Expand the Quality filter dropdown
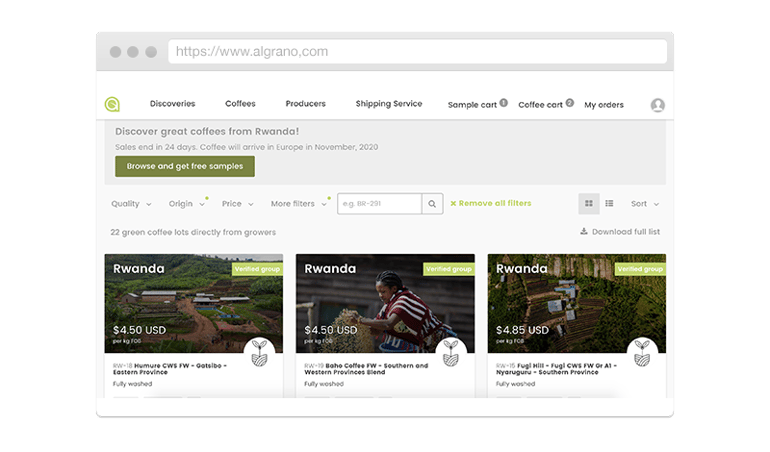Viewport: 770px width, 452px height. (131, 203)
